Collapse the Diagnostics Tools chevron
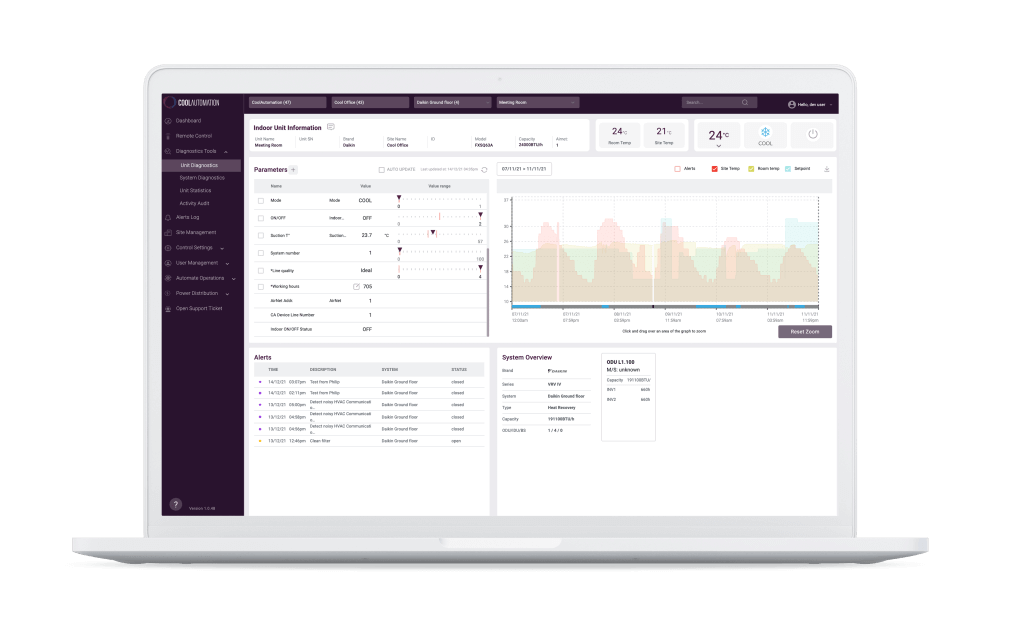The width and height of the screenshot is (1024, 631). (x=226, y=152)
